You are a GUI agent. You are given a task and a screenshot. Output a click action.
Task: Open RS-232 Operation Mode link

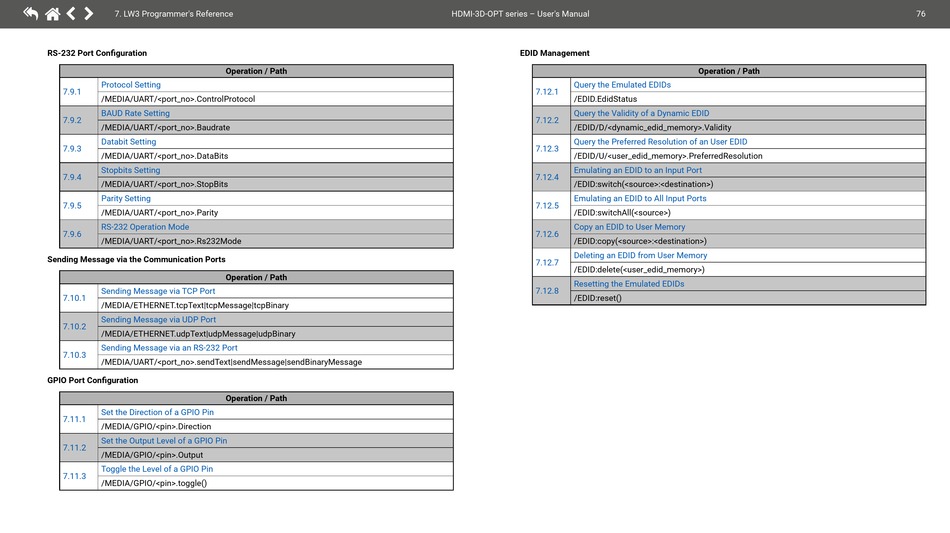click(145, 227)
